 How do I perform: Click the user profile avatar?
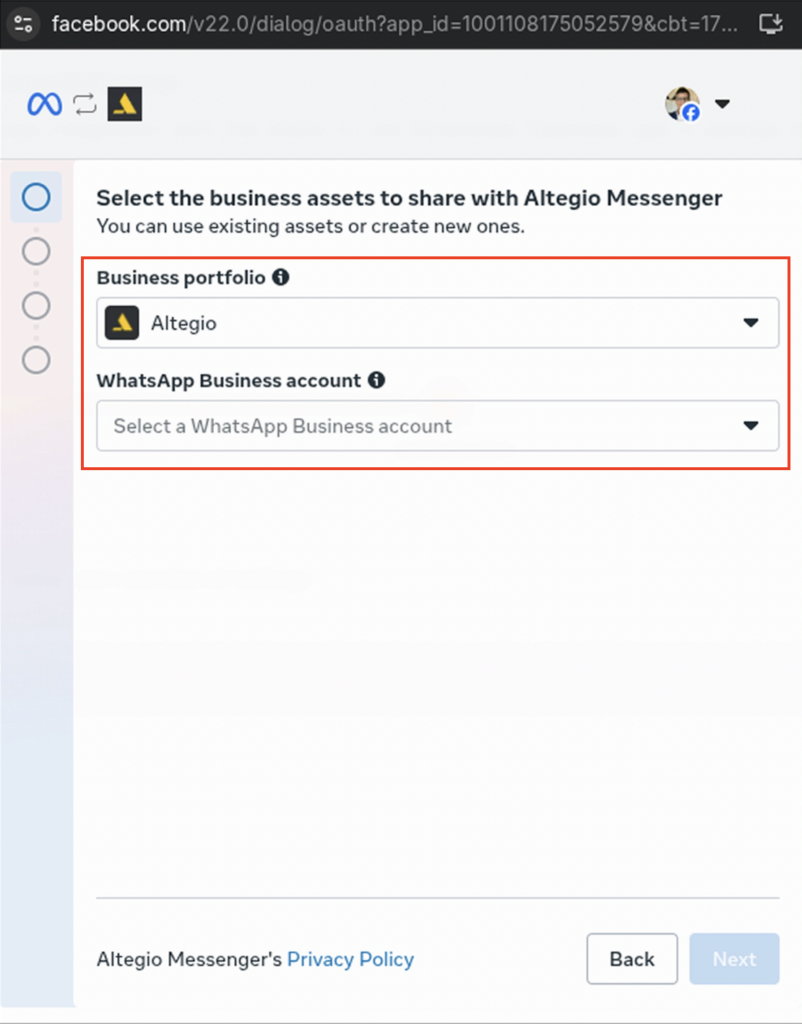coord(682,104)
